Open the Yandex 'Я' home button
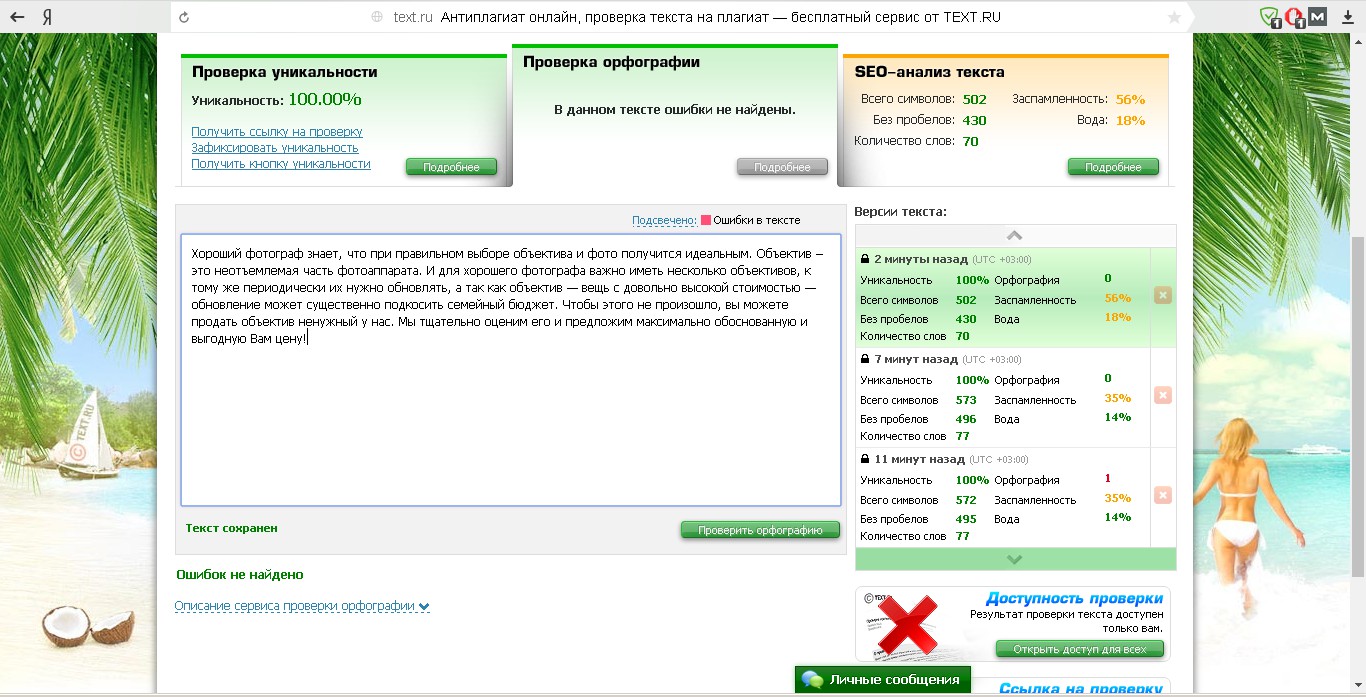The image size is (1366, 697). 48,17
